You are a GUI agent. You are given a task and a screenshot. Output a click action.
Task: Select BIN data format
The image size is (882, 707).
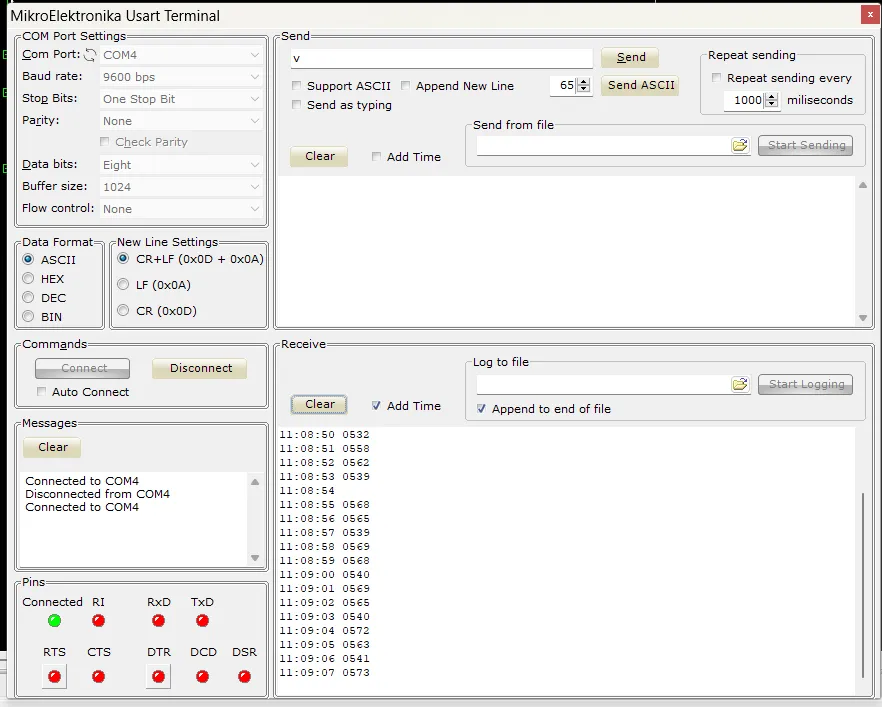click(x=28, y=317)
